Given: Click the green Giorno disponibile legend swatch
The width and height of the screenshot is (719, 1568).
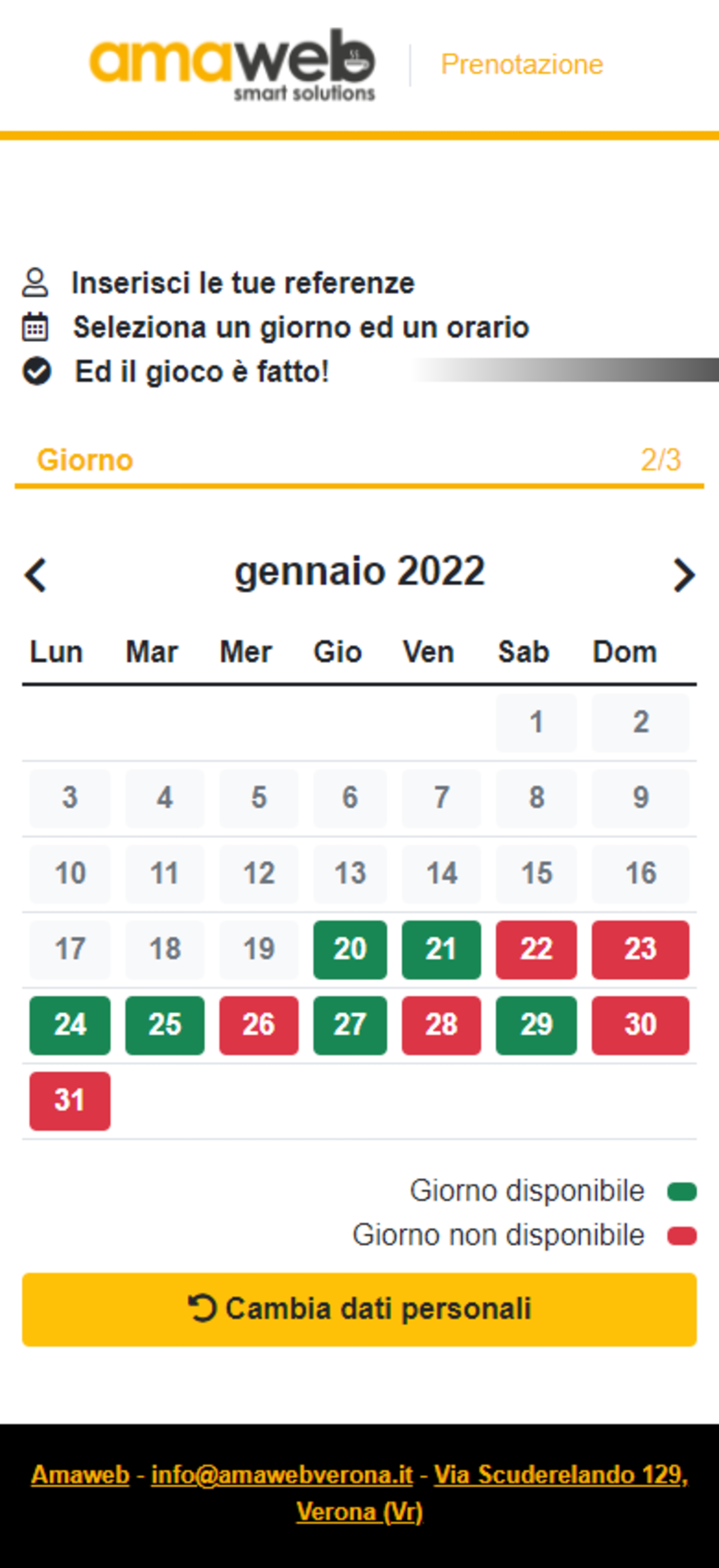Looking at the screenshot, I should tap(681, 1191).
